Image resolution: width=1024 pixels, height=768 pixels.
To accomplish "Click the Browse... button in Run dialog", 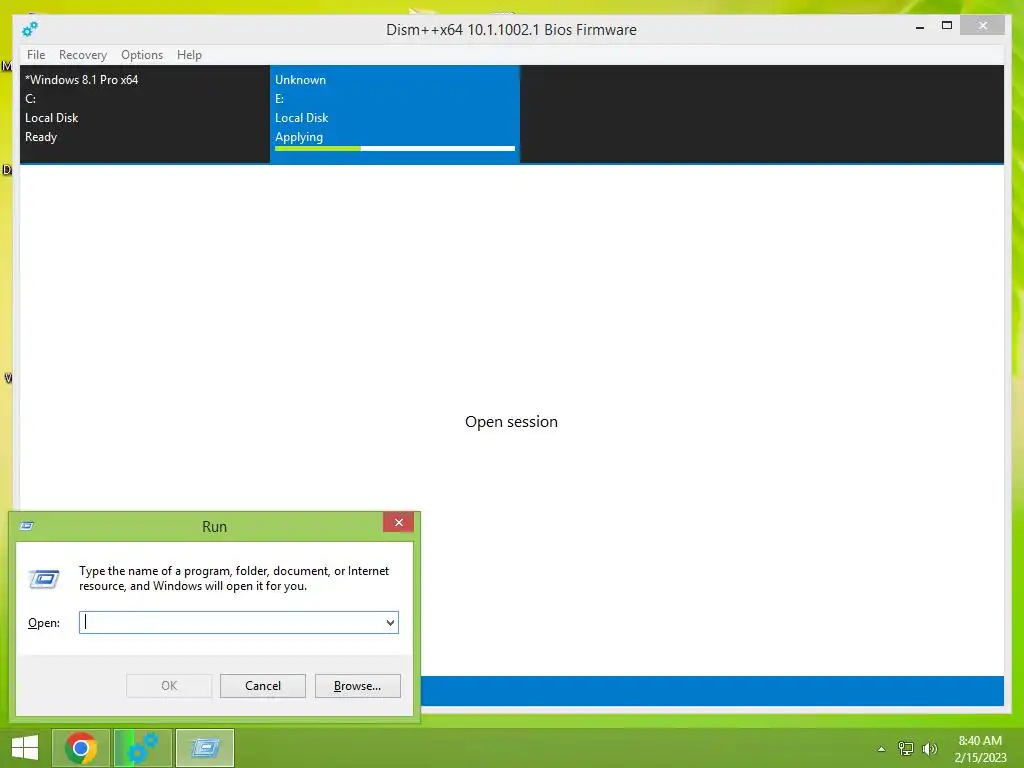I will pyautogui.click(x=357, y=686).
